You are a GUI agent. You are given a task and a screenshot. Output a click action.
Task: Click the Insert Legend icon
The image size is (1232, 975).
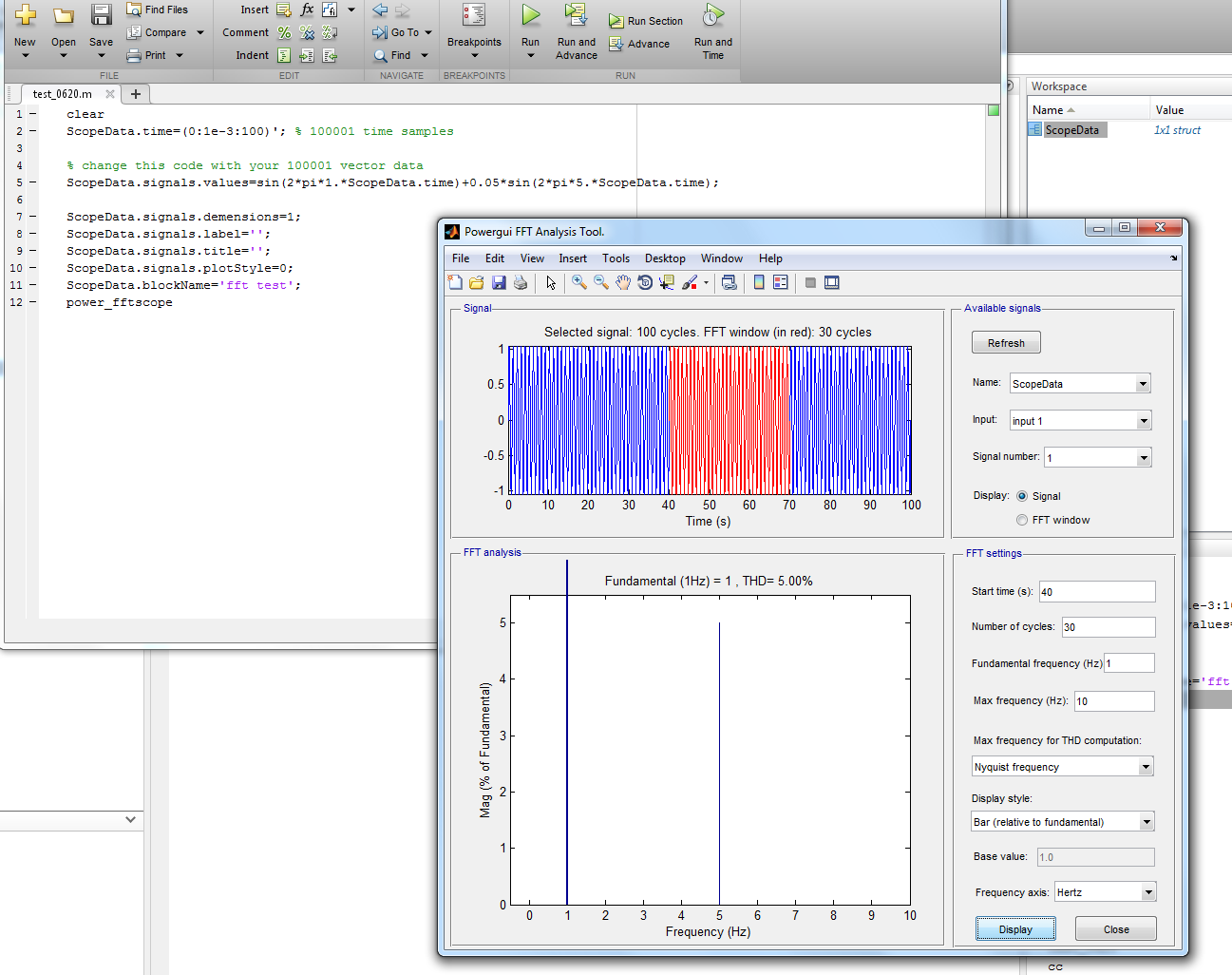coord(781,282)
